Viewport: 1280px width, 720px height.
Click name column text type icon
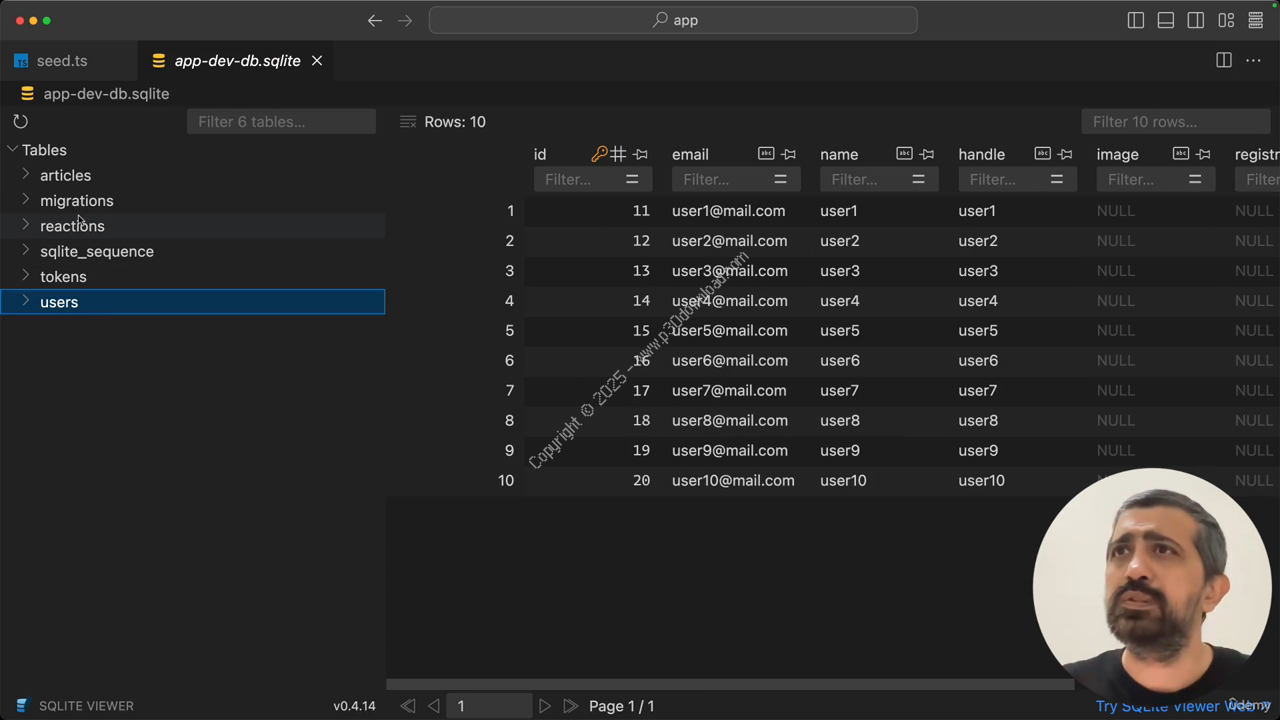[904, 154]
